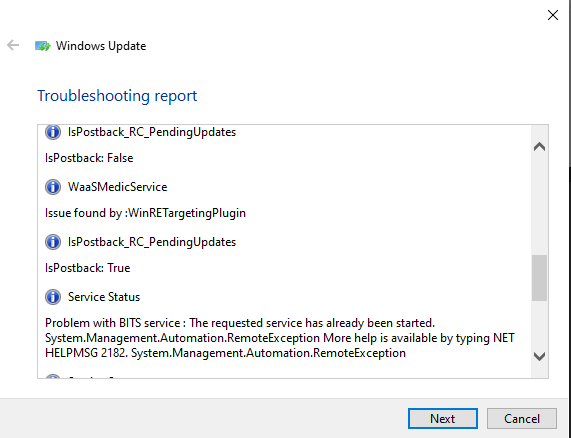The image size is (571, 438).
Task: Go back using the back arrow
Action: pyautogui.click(x=13, y=46)
